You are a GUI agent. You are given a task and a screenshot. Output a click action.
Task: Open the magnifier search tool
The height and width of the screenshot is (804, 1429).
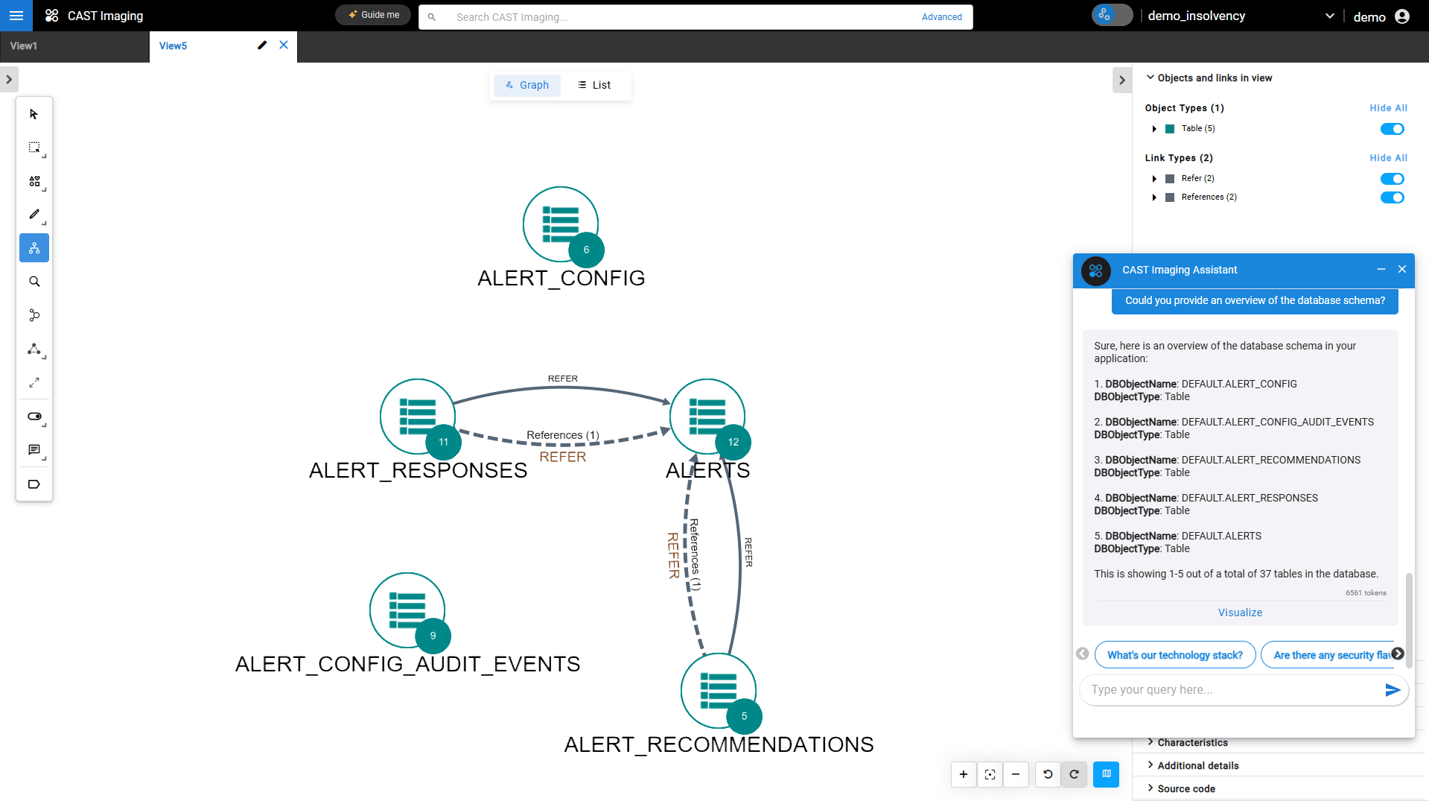pyautogui.click(x=34, y=282)
